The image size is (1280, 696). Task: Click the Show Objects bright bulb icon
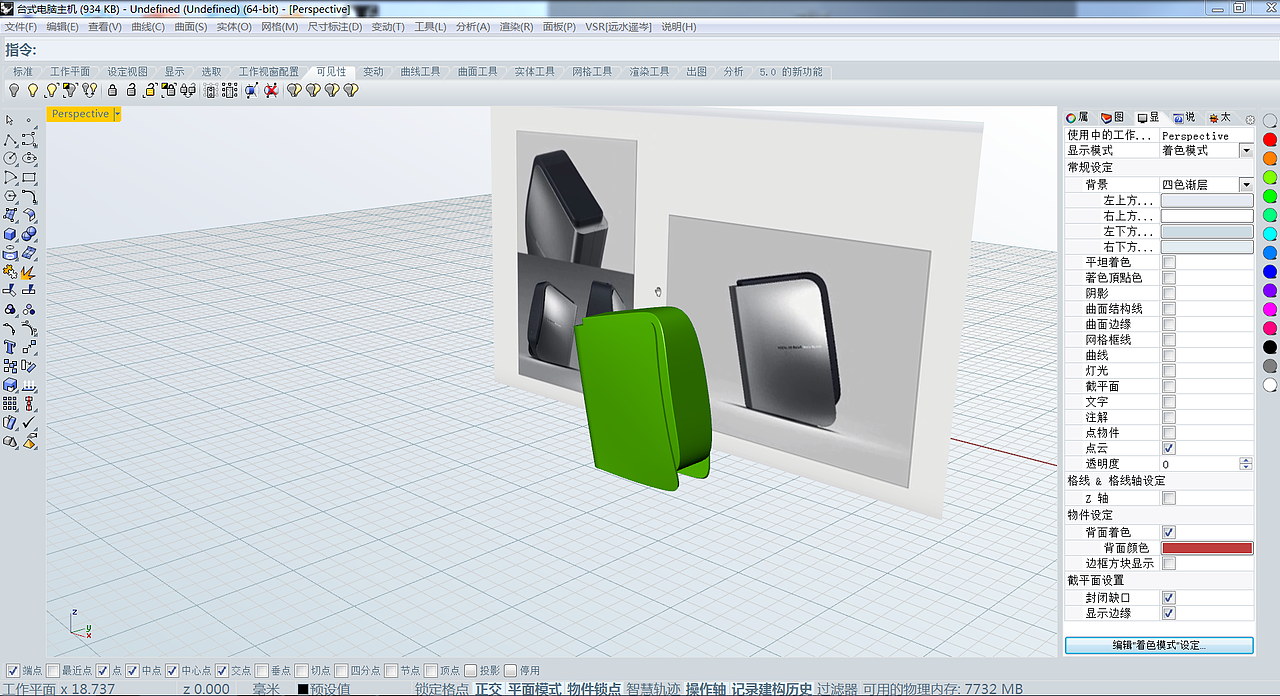click(33, 90)
